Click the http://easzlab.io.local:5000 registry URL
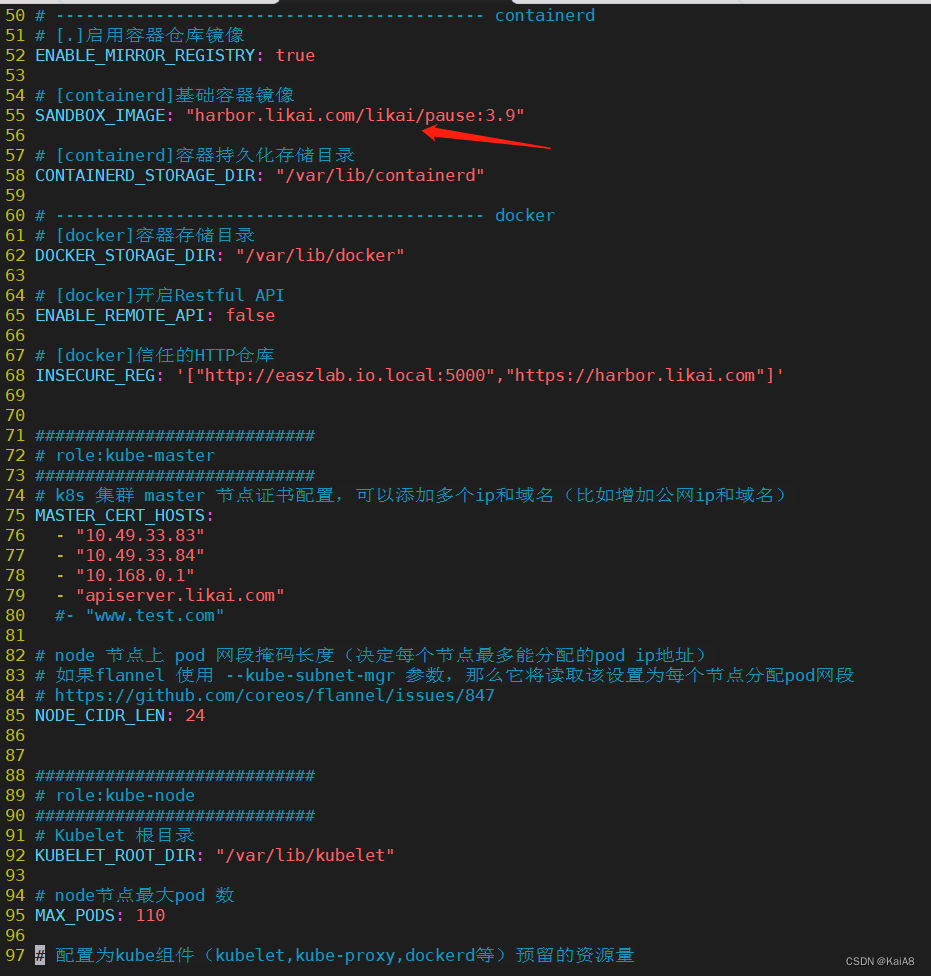The height and width of the screenshot is (976, 931). pos(345,375)
